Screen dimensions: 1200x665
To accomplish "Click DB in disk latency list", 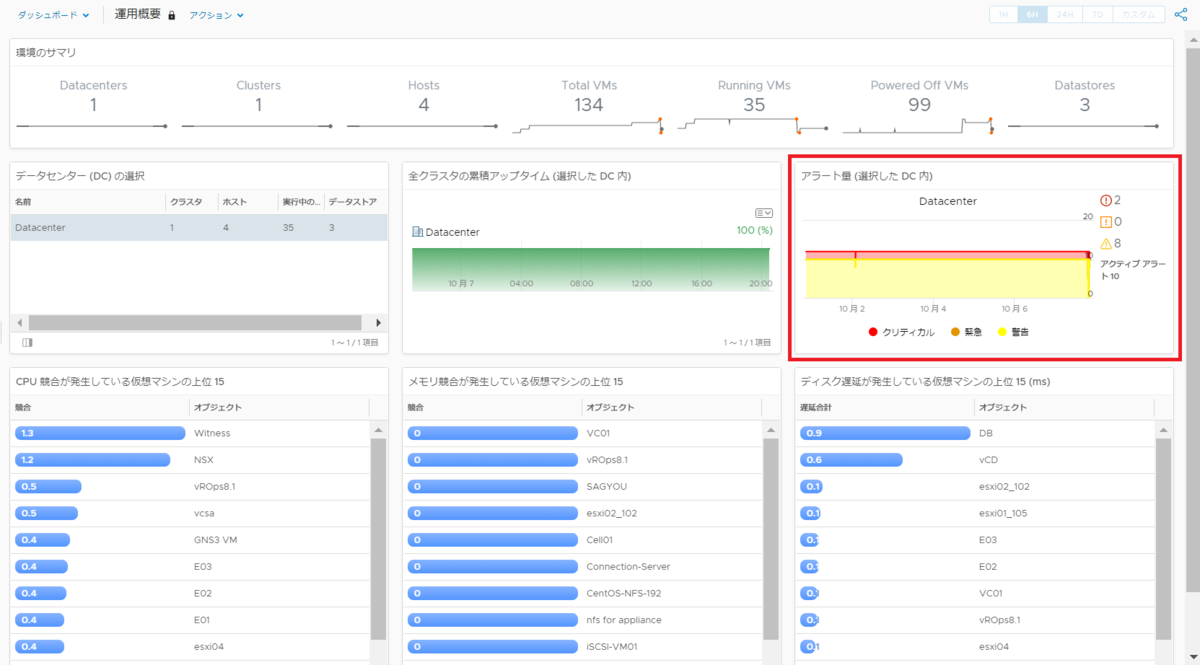I will [x=986, y=433].
